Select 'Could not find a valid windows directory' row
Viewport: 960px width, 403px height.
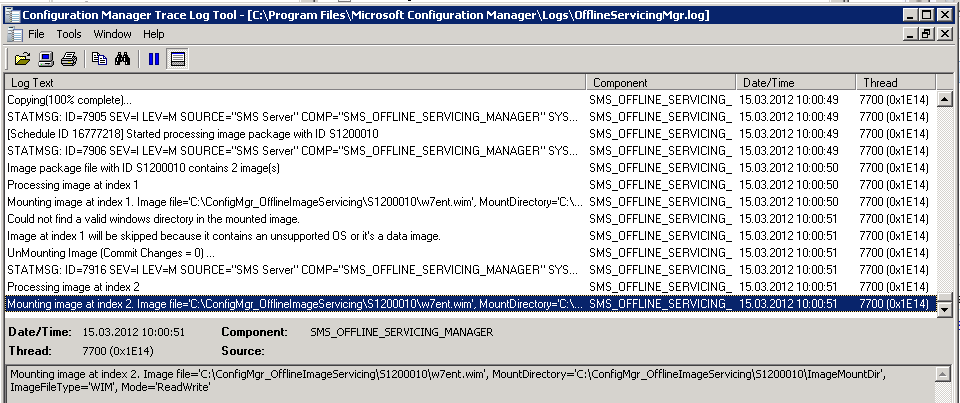[x=471, y=219]
